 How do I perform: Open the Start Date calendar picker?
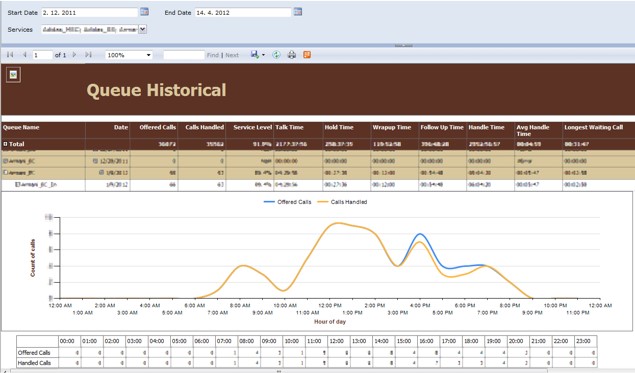pyautogui.click(x=145, y=12)
